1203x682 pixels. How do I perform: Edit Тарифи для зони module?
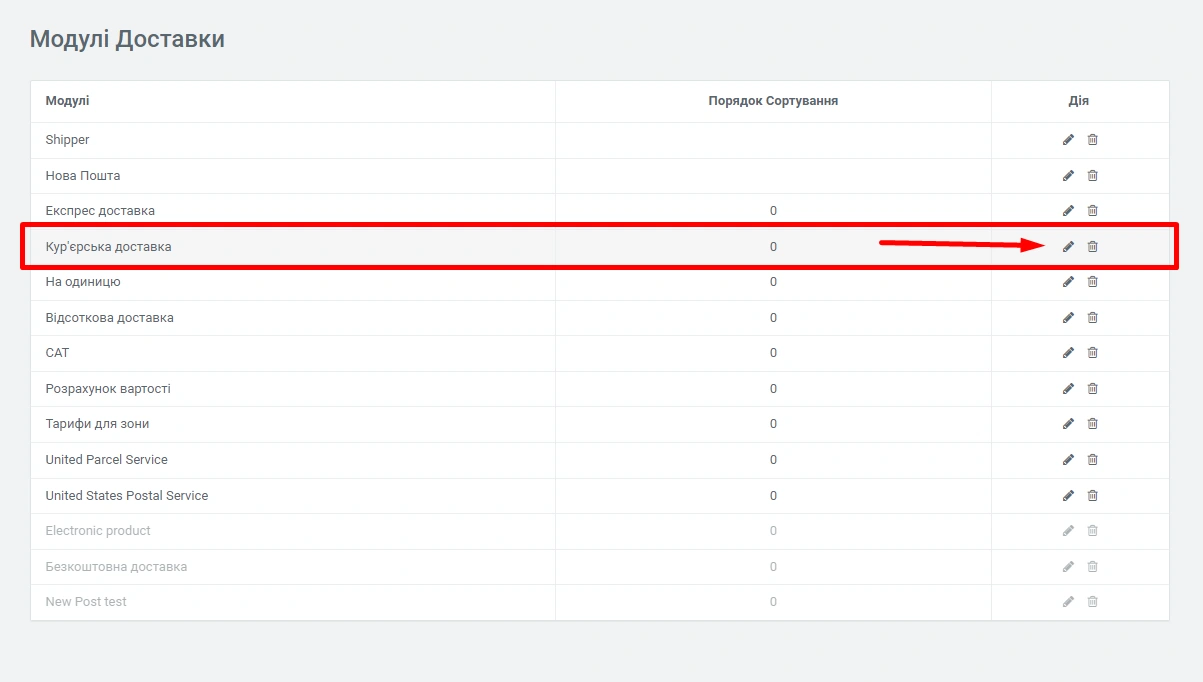pos(1068,424)
